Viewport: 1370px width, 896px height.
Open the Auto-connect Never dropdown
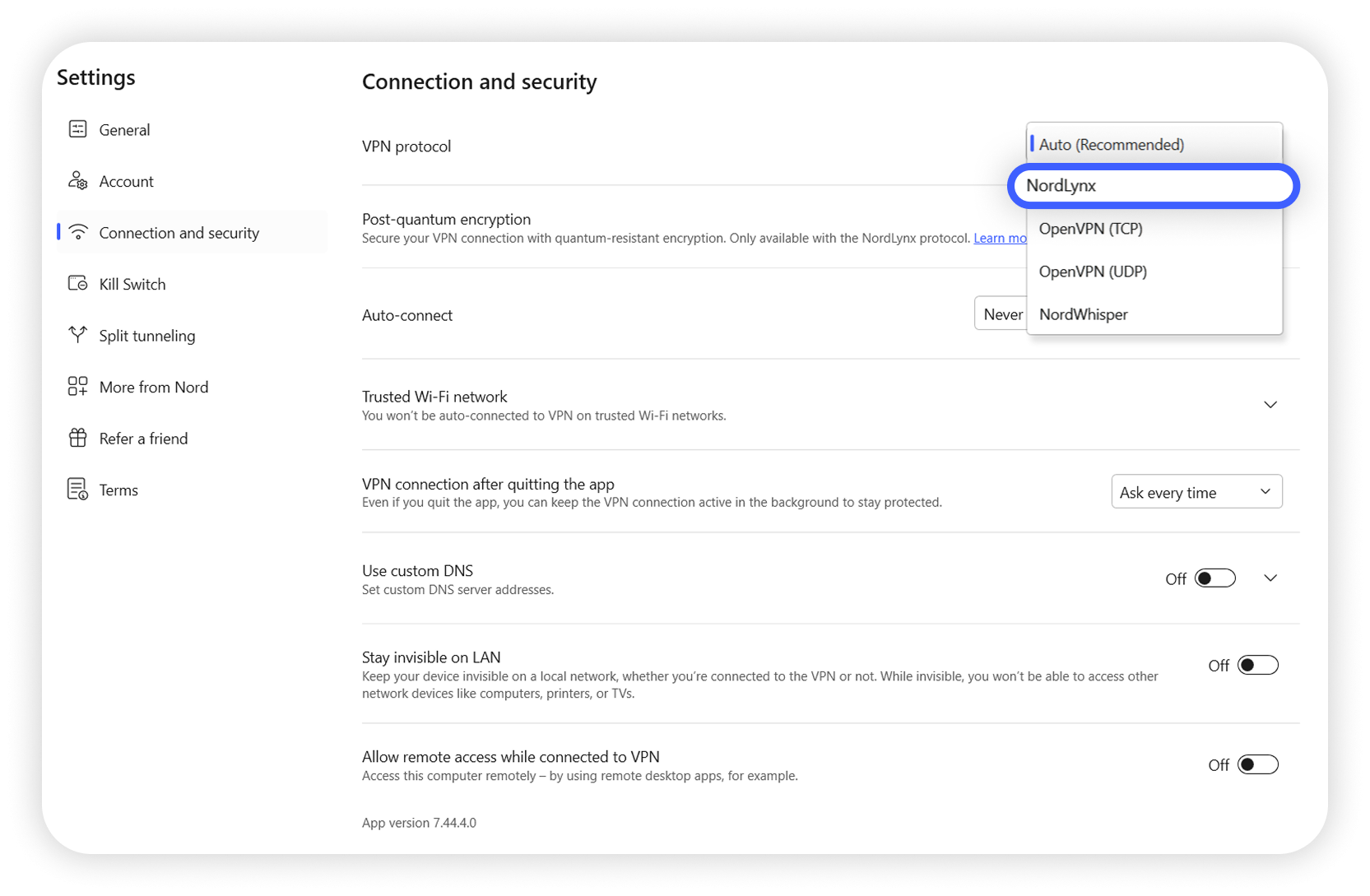1001,313
